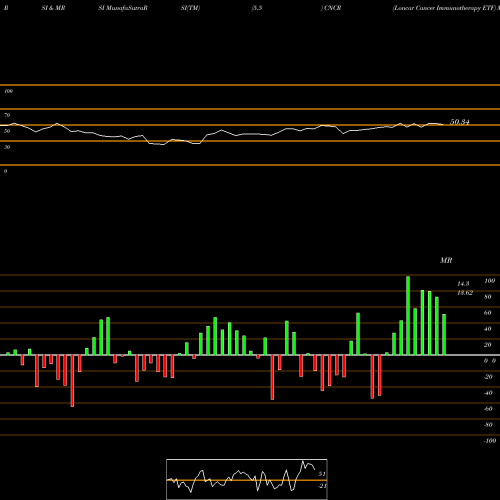Screen dimensions: 500x500
Task: Click the '80' label on MR axis
Action: (487, 297)
